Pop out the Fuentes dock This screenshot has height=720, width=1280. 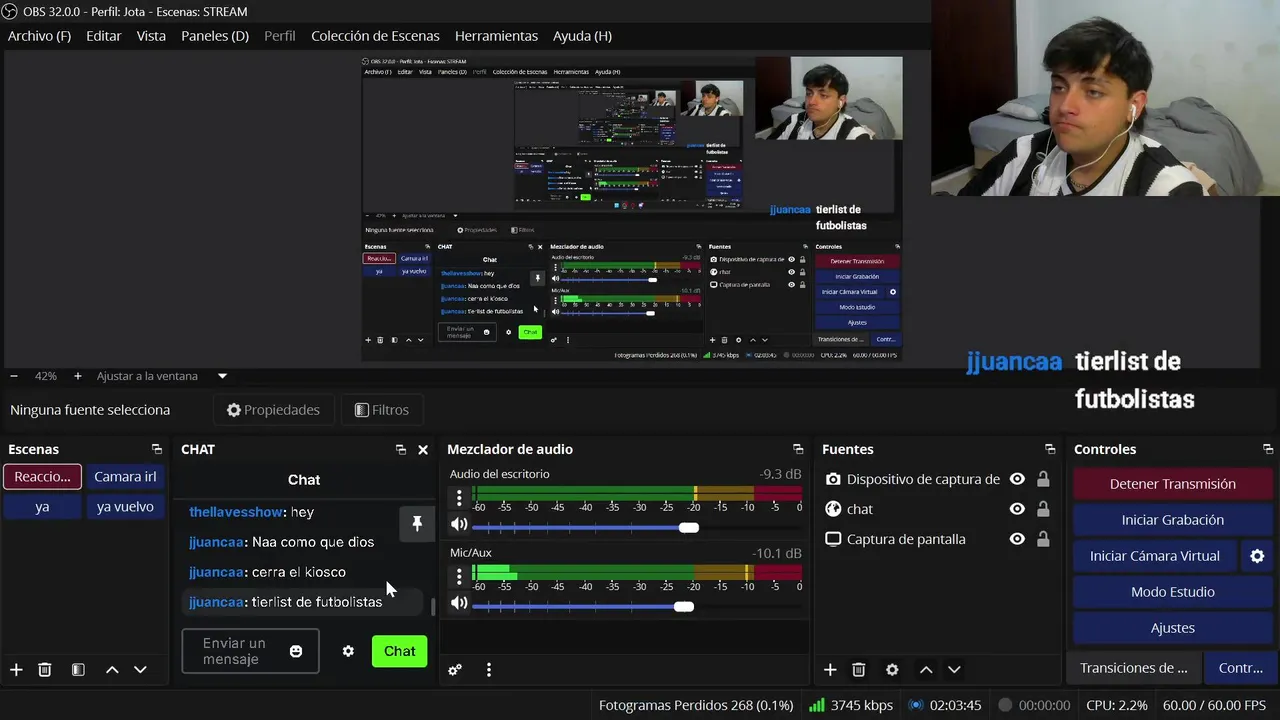tap(1050, 450)
